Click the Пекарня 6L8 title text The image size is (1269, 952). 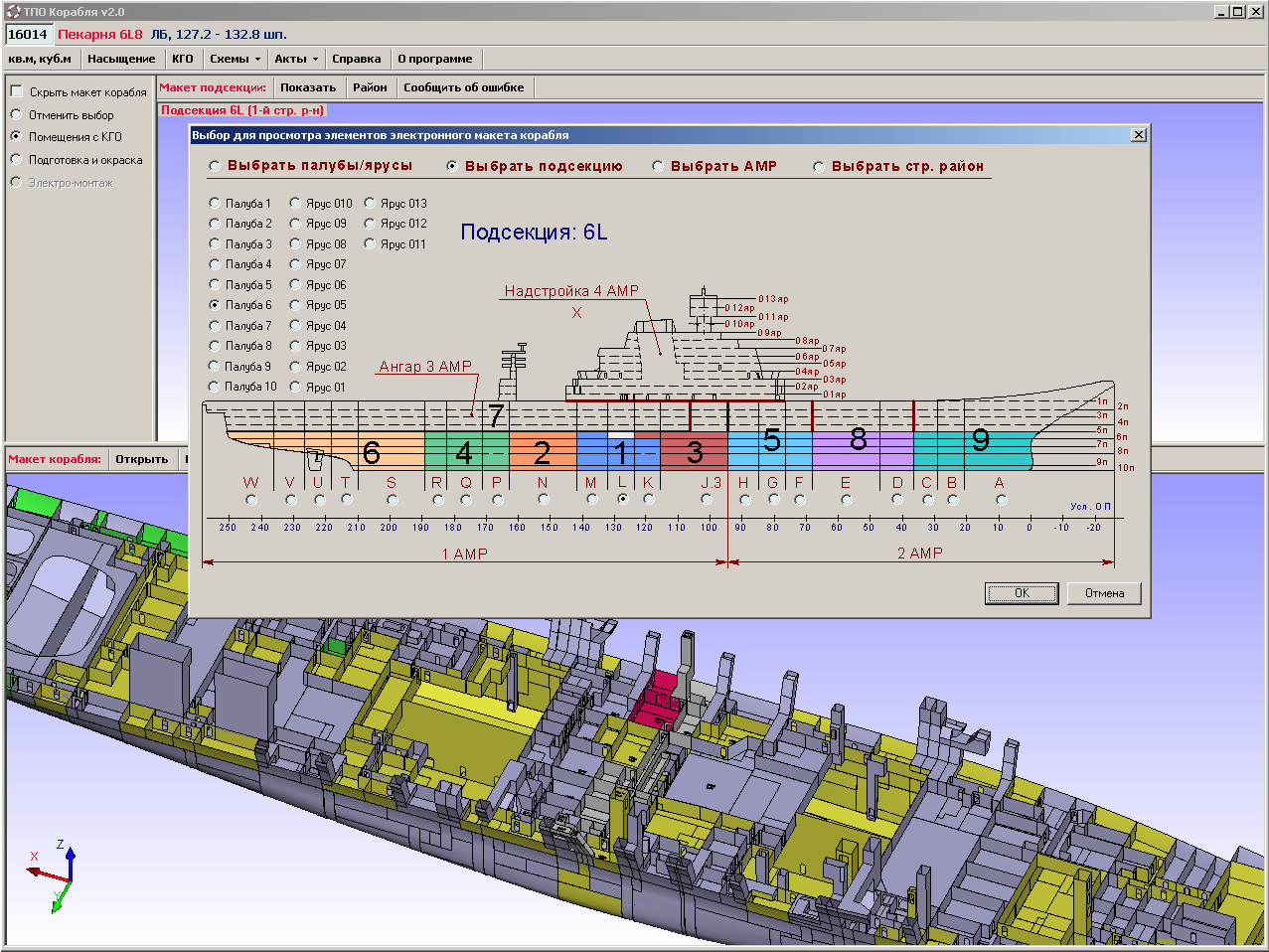click(100, 34)
